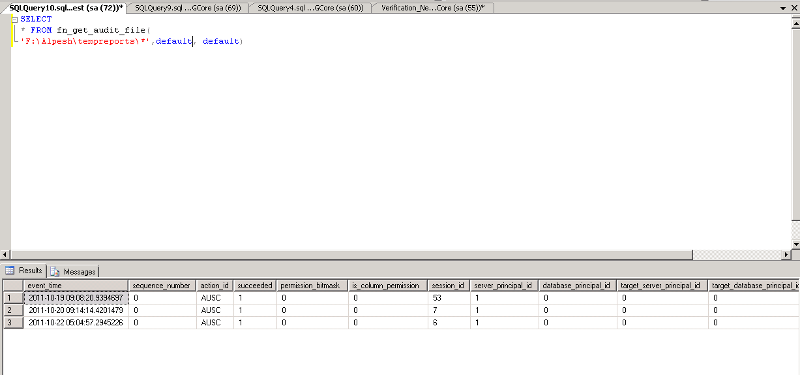Collapse the SELECT statement outline box
The height and width of the screenshot is (375, 800).
pyautogui.click(x=14, y=19)
